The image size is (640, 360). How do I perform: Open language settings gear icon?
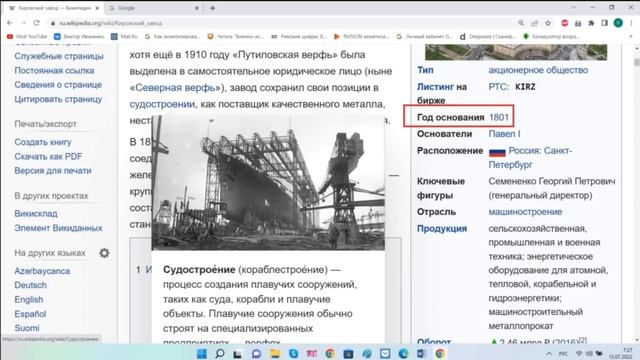pyautogui.click(x=104, y=253)
